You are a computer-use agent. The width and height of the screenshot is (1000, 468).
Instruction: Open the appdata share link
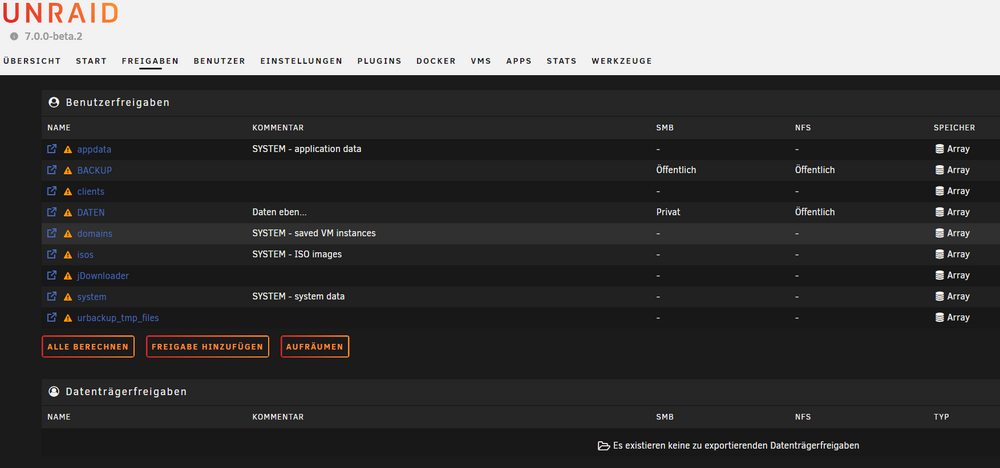coord(94,149)
